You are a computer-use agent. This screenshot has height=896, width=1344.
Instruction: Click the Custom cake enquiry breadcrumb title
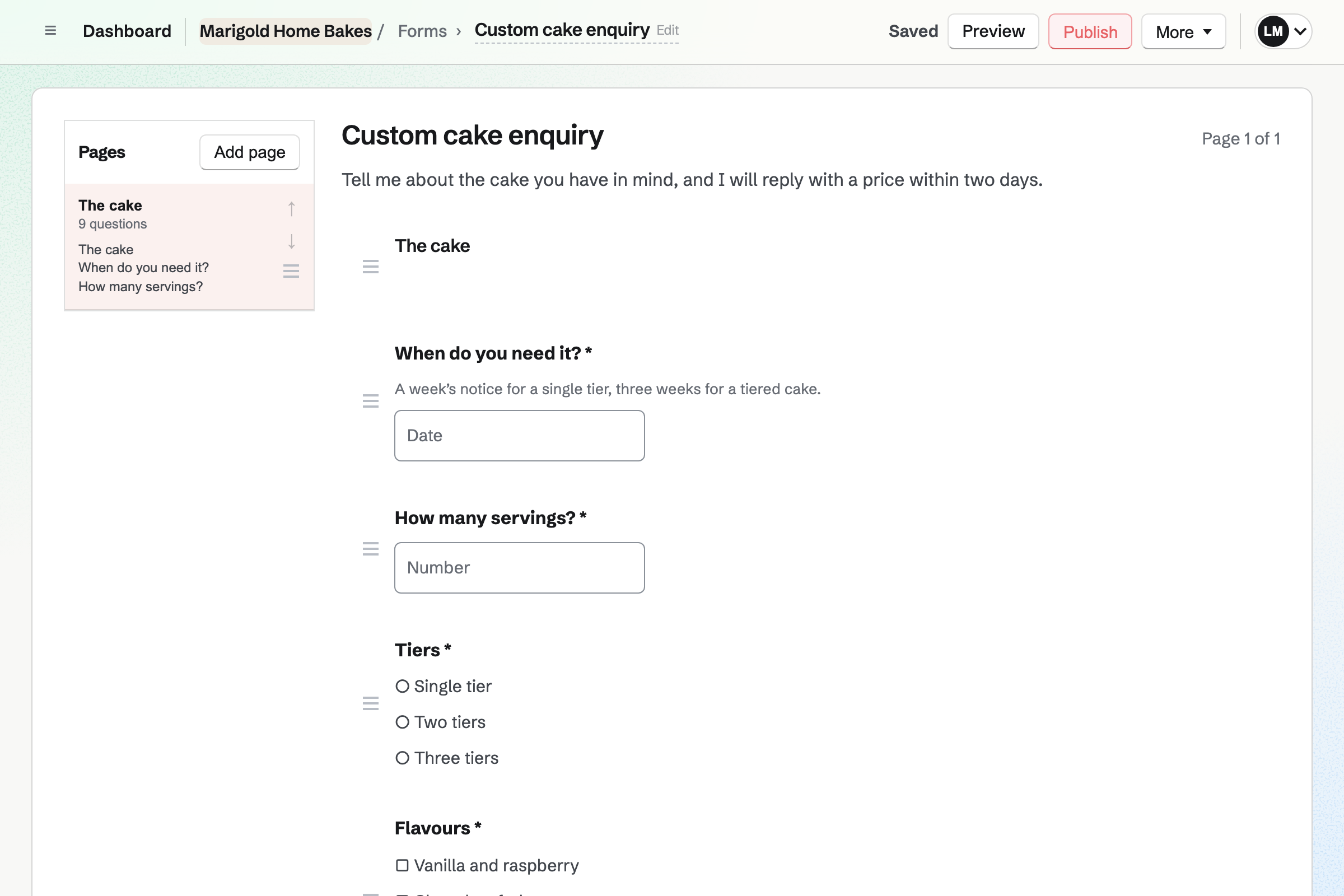562,30
